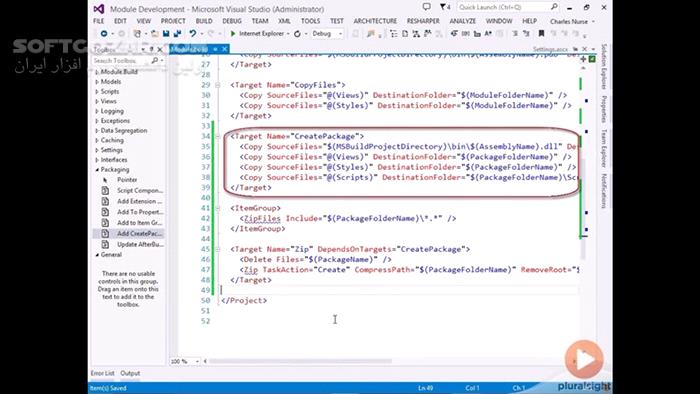Viewport: 700px width, 394px height.
Task: Click the bookmark icon in toolbar
Action: pos(541,33)
